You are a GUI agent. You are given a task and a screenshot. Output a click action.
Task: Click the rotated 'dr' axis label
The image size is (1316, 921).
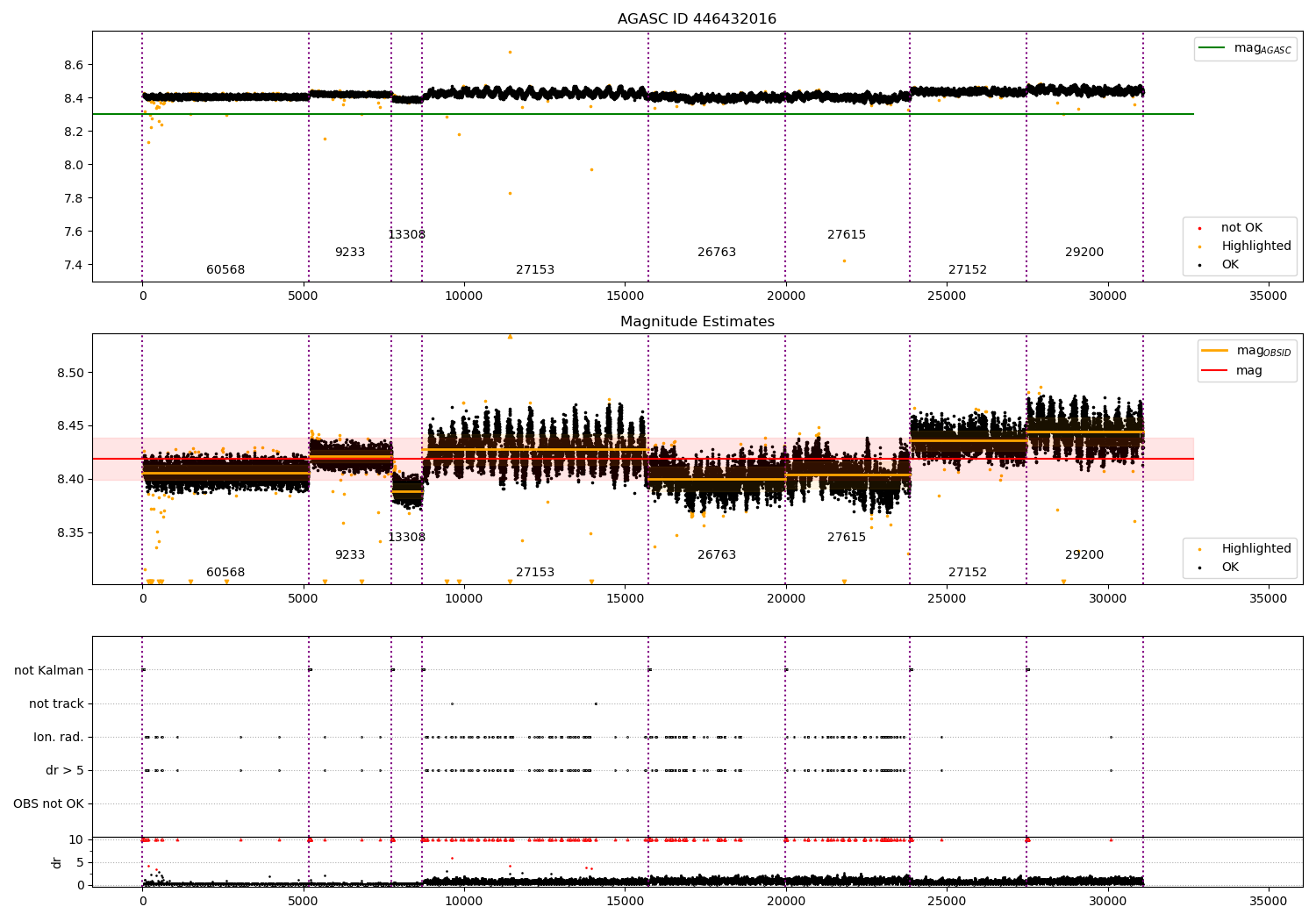(57, 862)
